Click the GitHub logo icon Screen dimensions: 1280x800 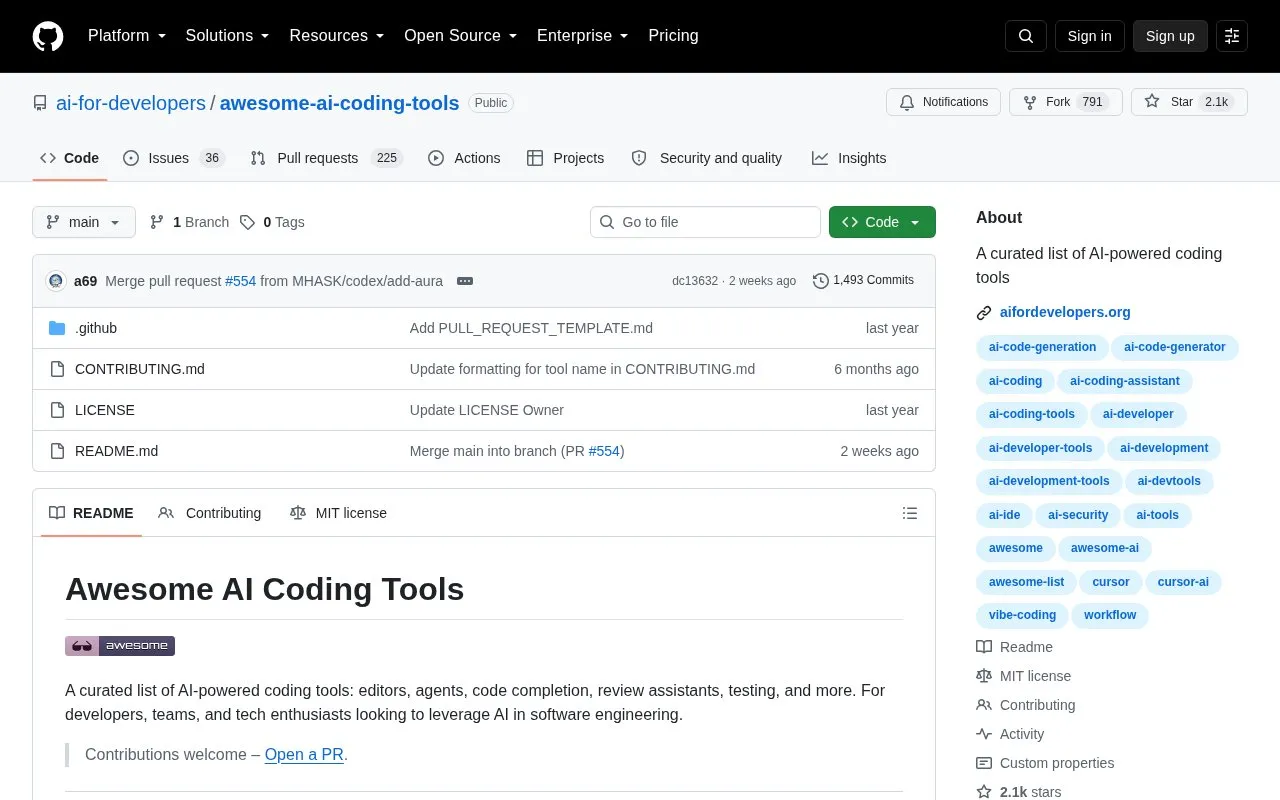(48, 36)
